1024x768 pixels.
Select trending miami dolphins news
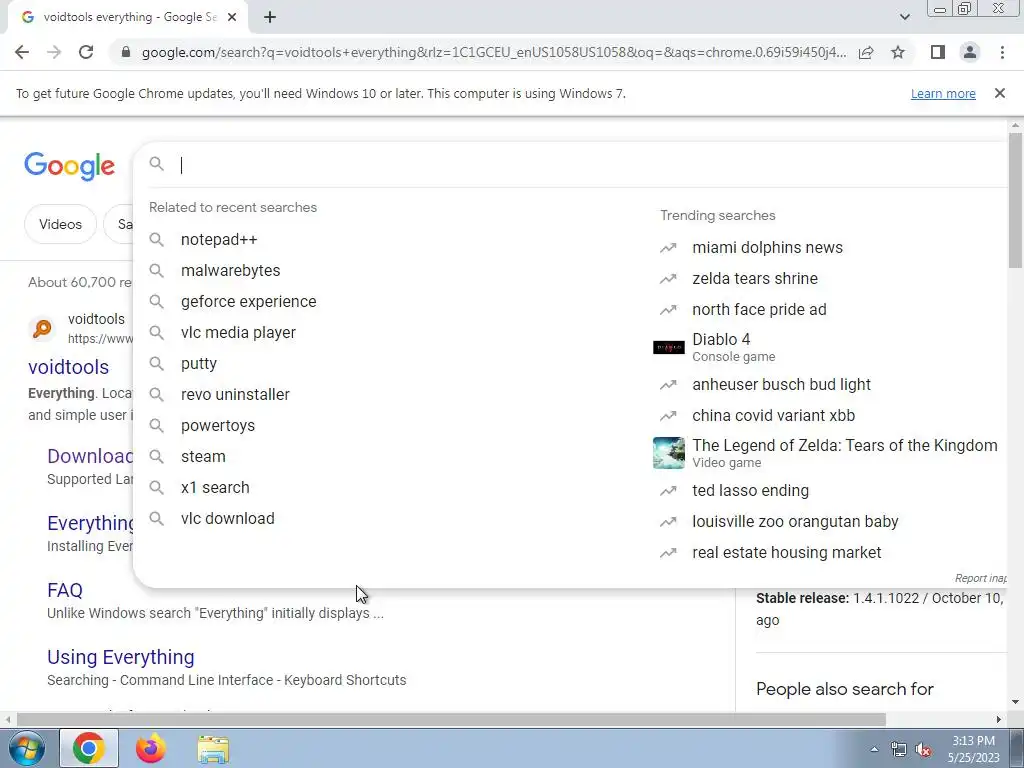767,248
